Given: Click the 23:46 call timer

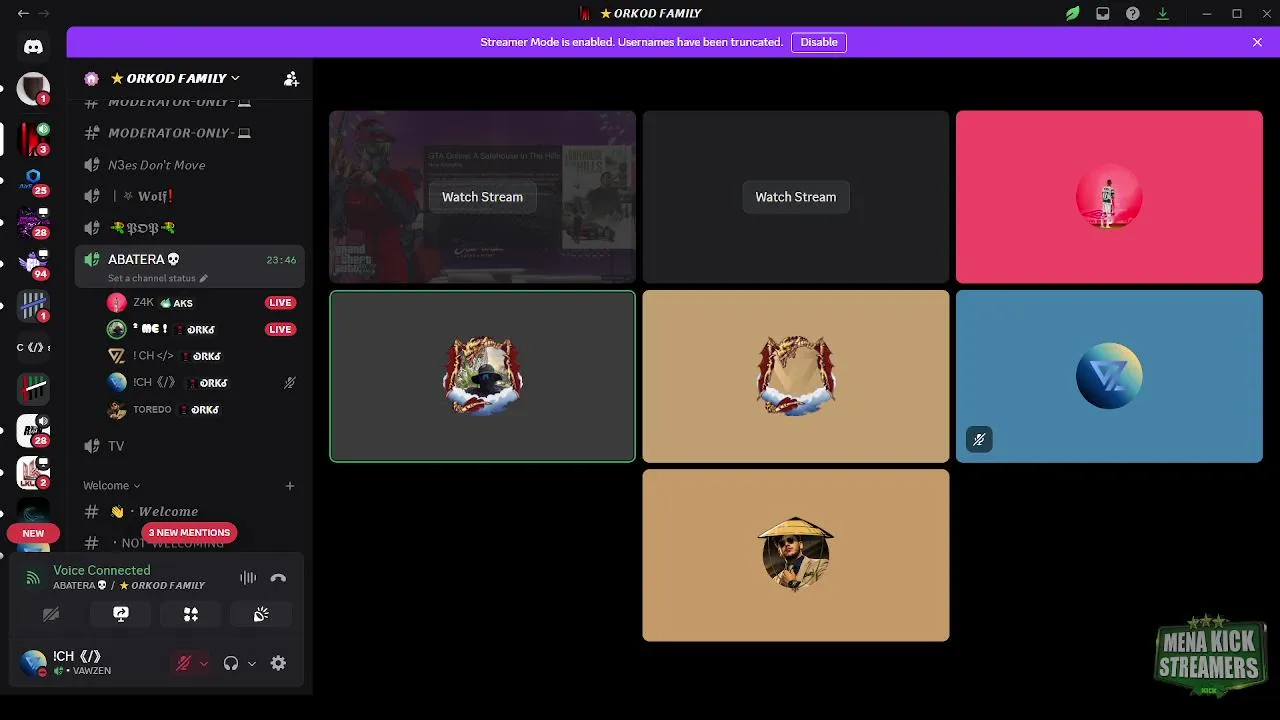Looking at the screenshot, I should 281,260.
